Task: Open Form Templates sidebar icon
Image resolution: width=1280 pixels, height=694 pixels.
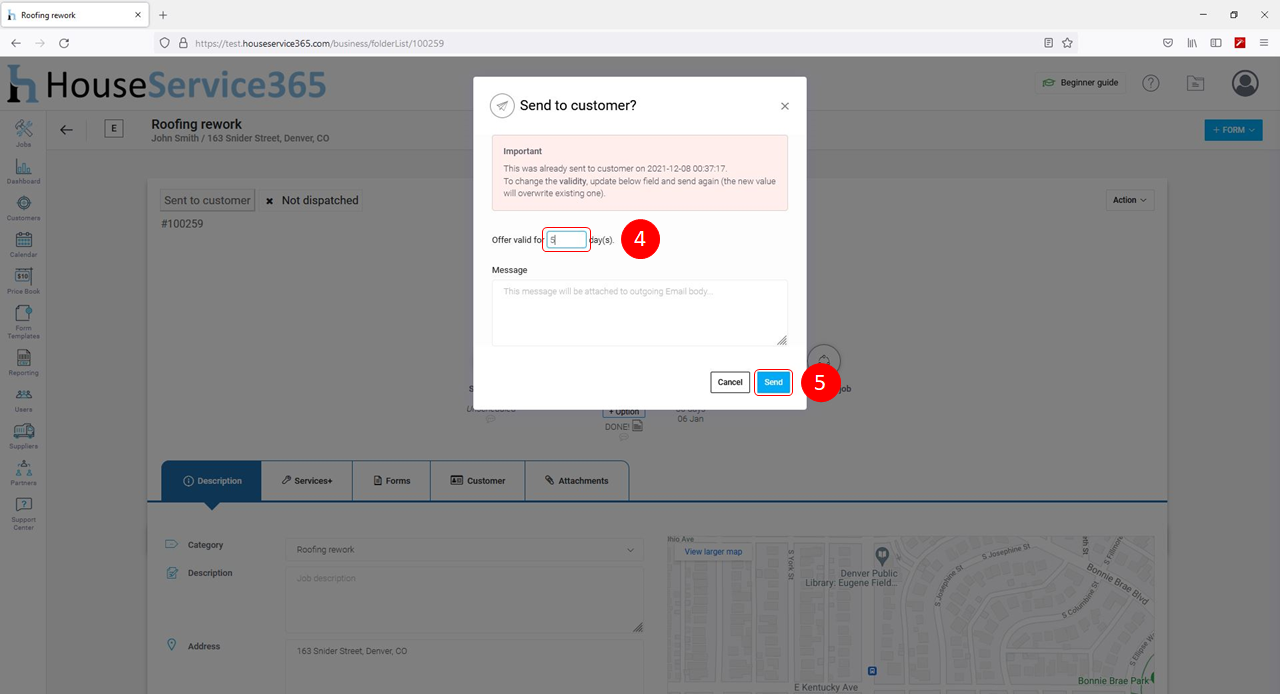Action: click(23, 318)
